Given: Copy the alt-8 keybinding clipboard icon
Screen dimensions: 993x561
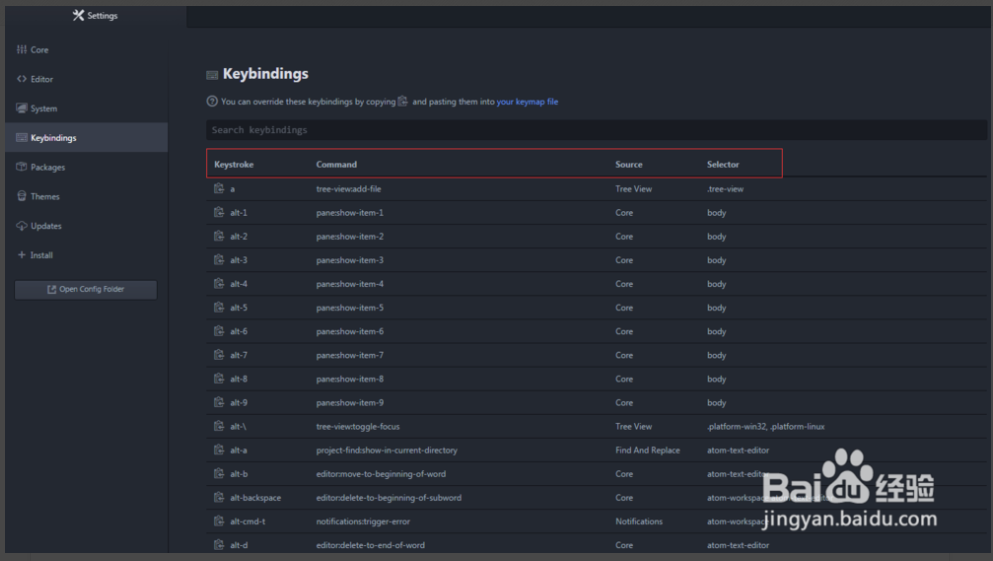Looking at the screenshot, I should point(218,379).
